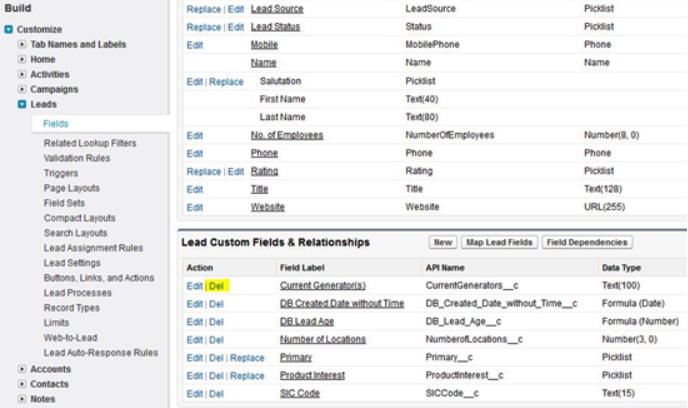Open the Lead Status field link
688x408 pixels.
275,26
